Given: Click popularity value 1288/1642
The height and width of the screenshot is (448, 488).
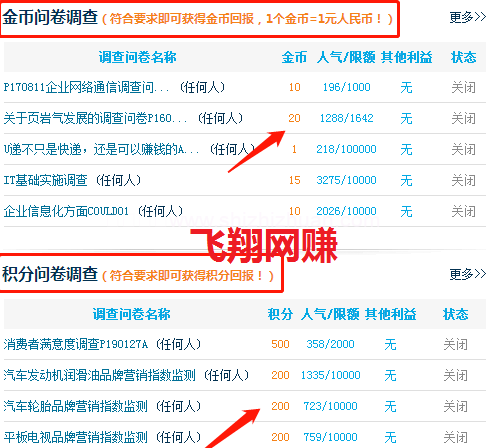Looking at the screenshot, I should [x=347, y=118].
